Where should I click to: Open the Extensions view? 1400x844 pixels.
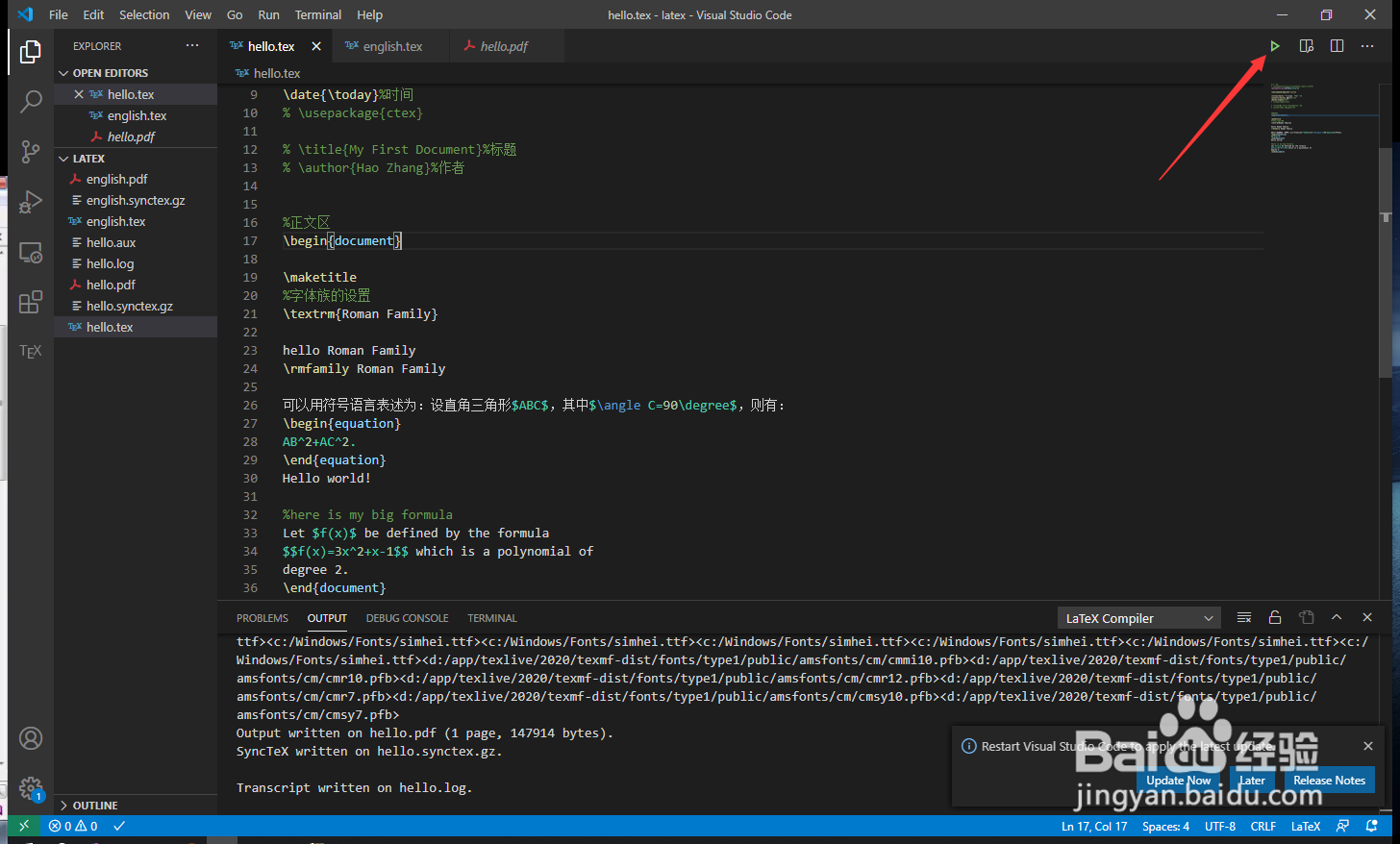31,302
